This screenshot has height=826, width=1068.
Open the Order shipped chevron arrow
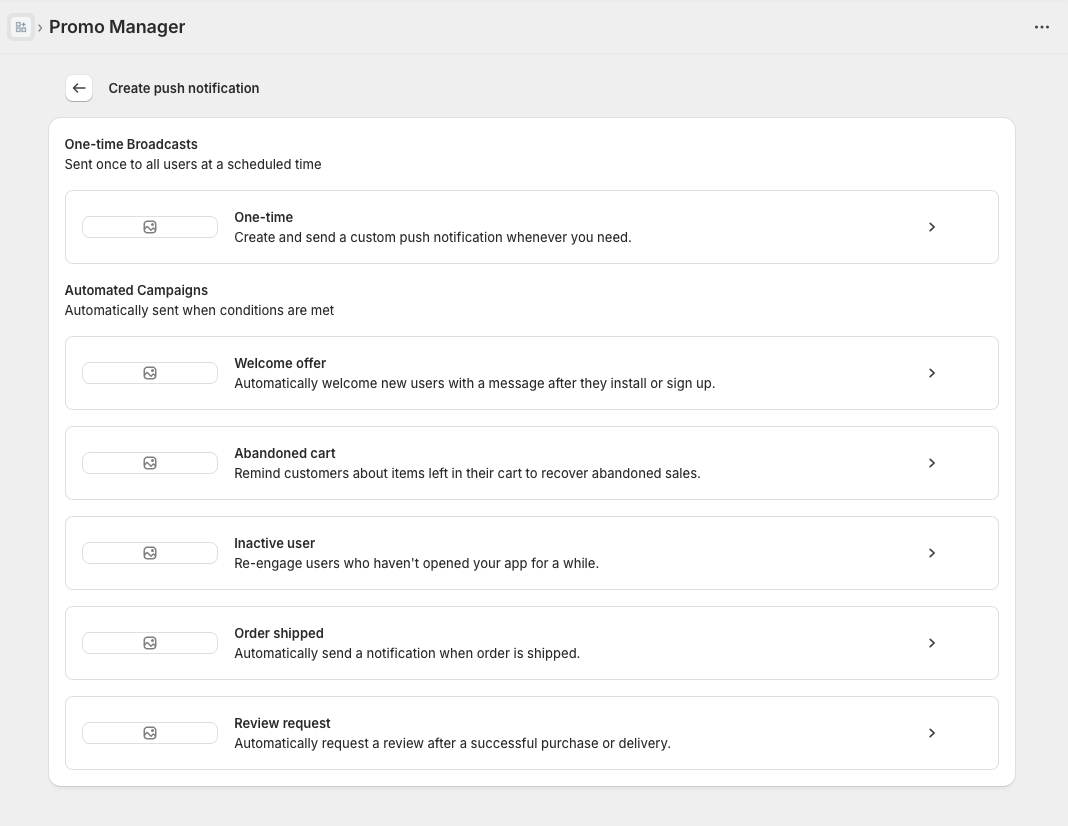pos(932,643)
